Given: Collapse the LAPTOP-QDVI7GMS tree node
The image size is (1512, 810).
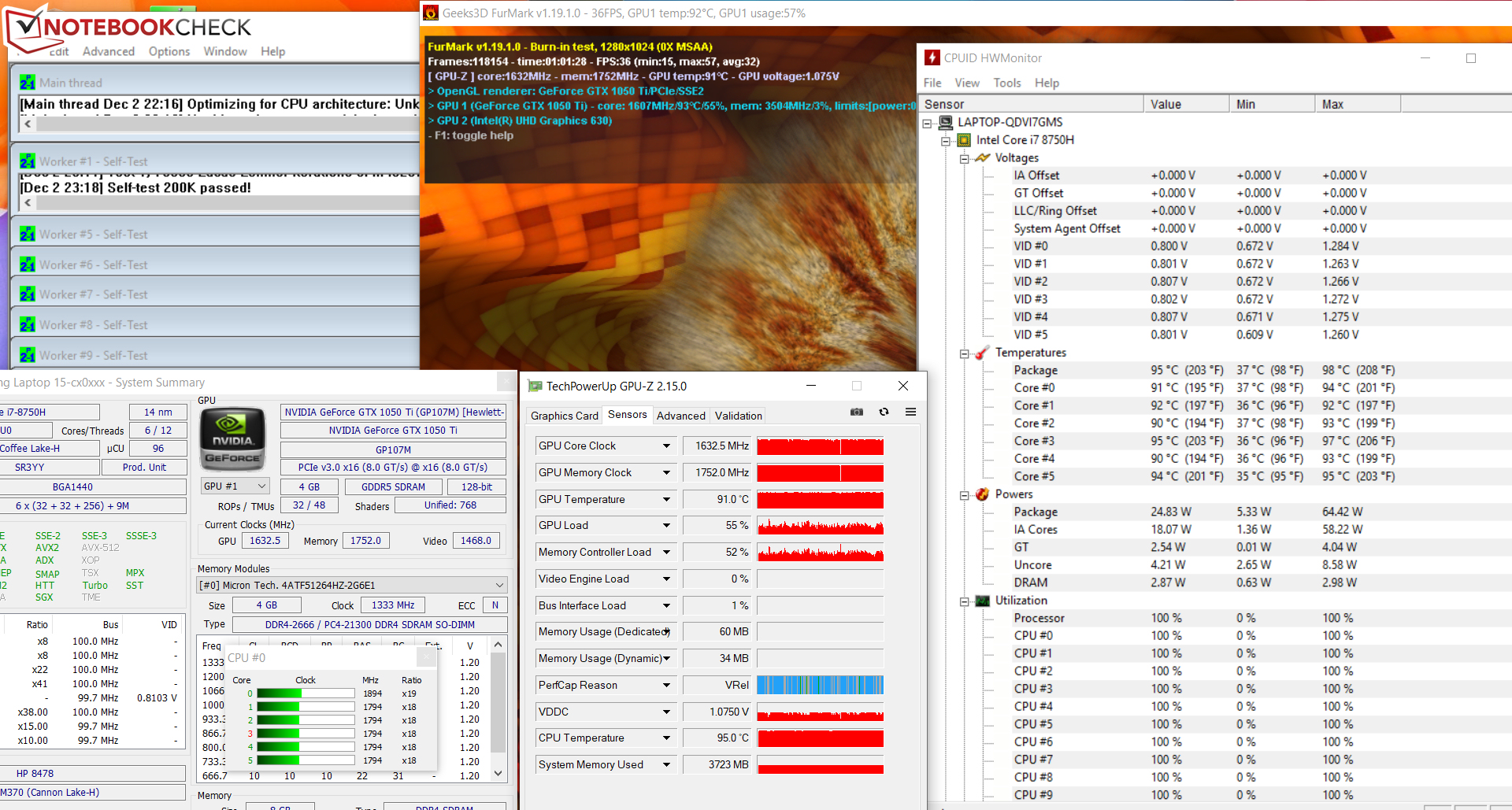Looking at the screenshot, I should 928,124.
